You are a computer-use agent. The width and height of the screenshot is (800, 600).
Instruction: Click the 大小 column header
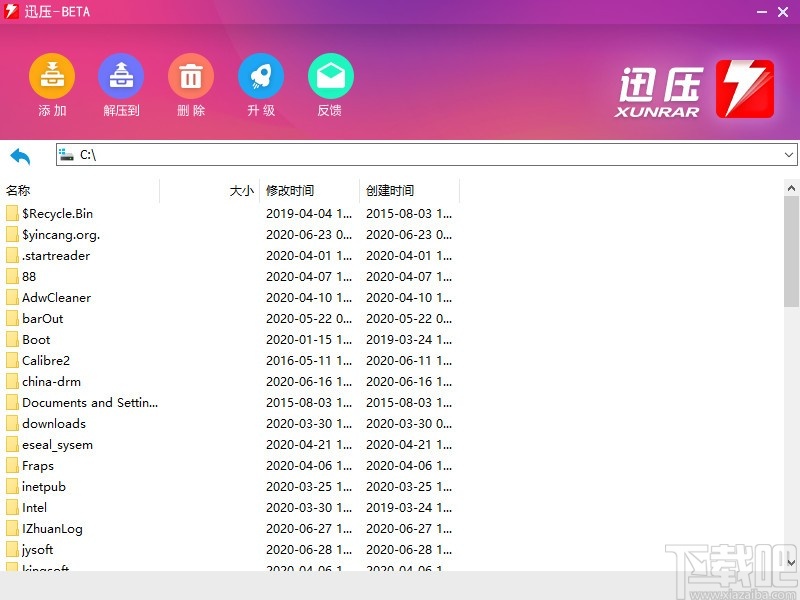click(x=241, y=190)
